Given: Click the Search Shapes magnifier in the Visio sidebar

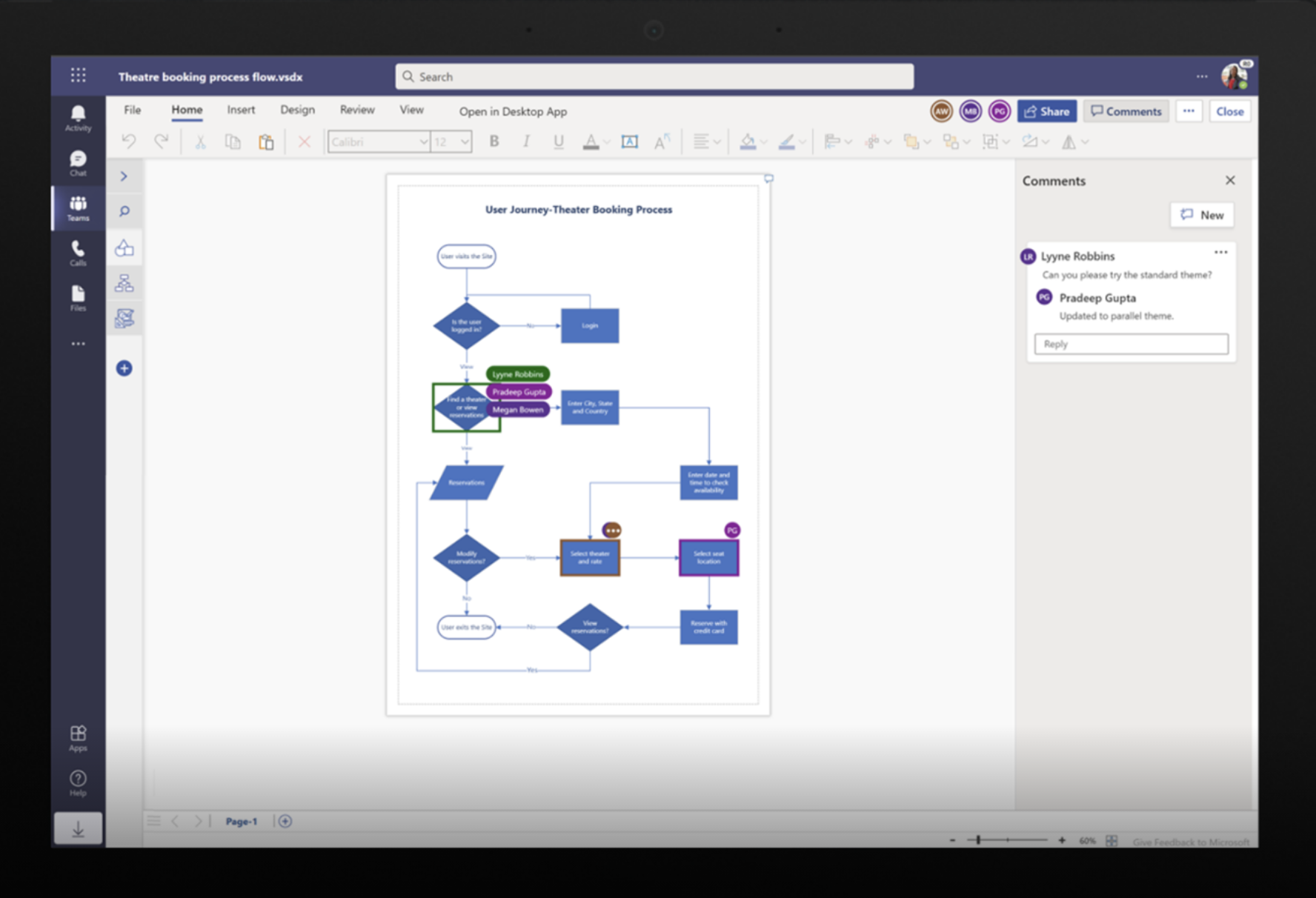Looking at the screenshot, I should (124, 210).
